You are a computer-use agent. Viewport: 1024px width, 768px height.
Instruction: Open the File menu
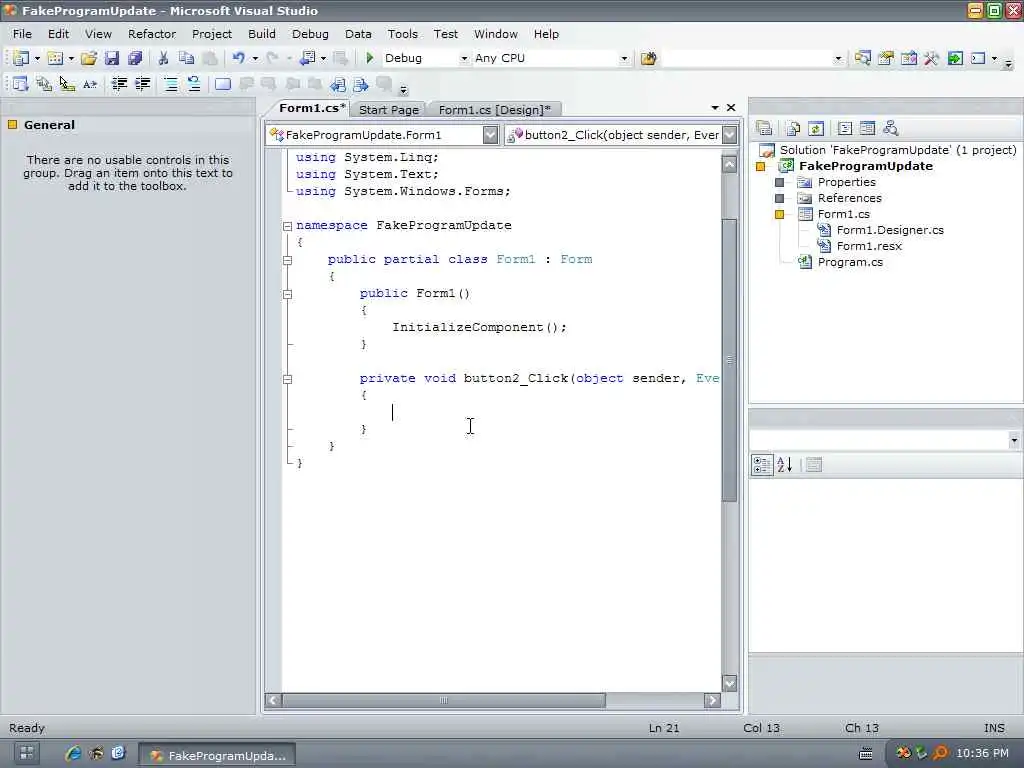pos(22,34)
